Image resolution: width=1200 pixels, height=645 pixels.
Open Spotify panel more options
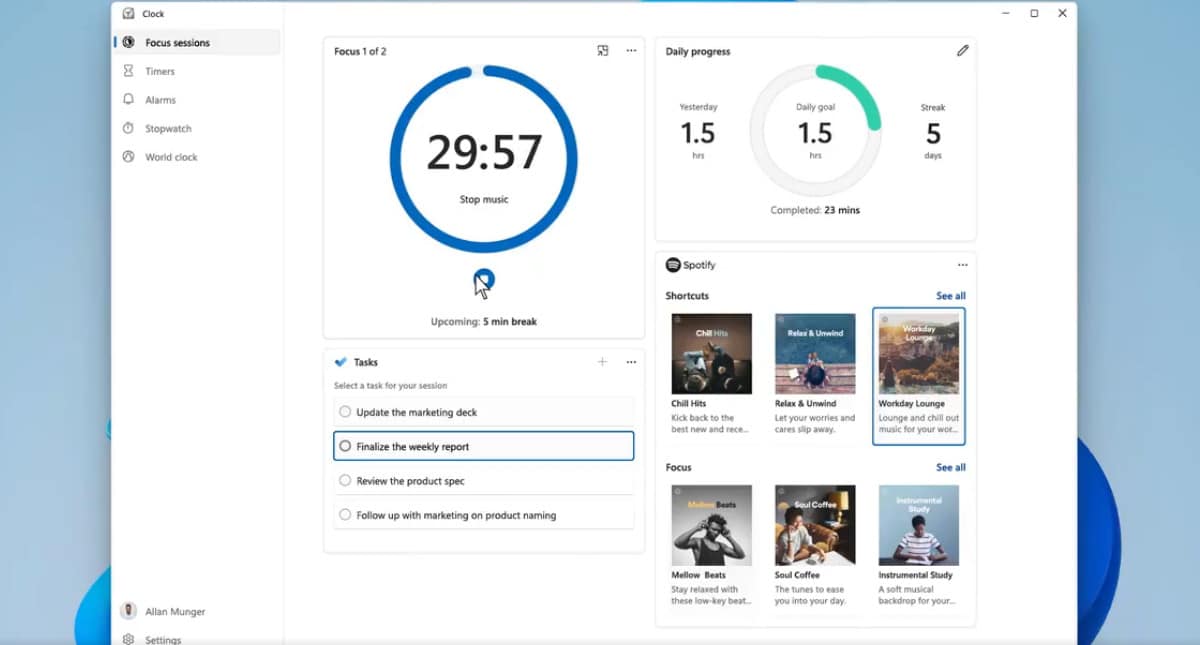962,265
